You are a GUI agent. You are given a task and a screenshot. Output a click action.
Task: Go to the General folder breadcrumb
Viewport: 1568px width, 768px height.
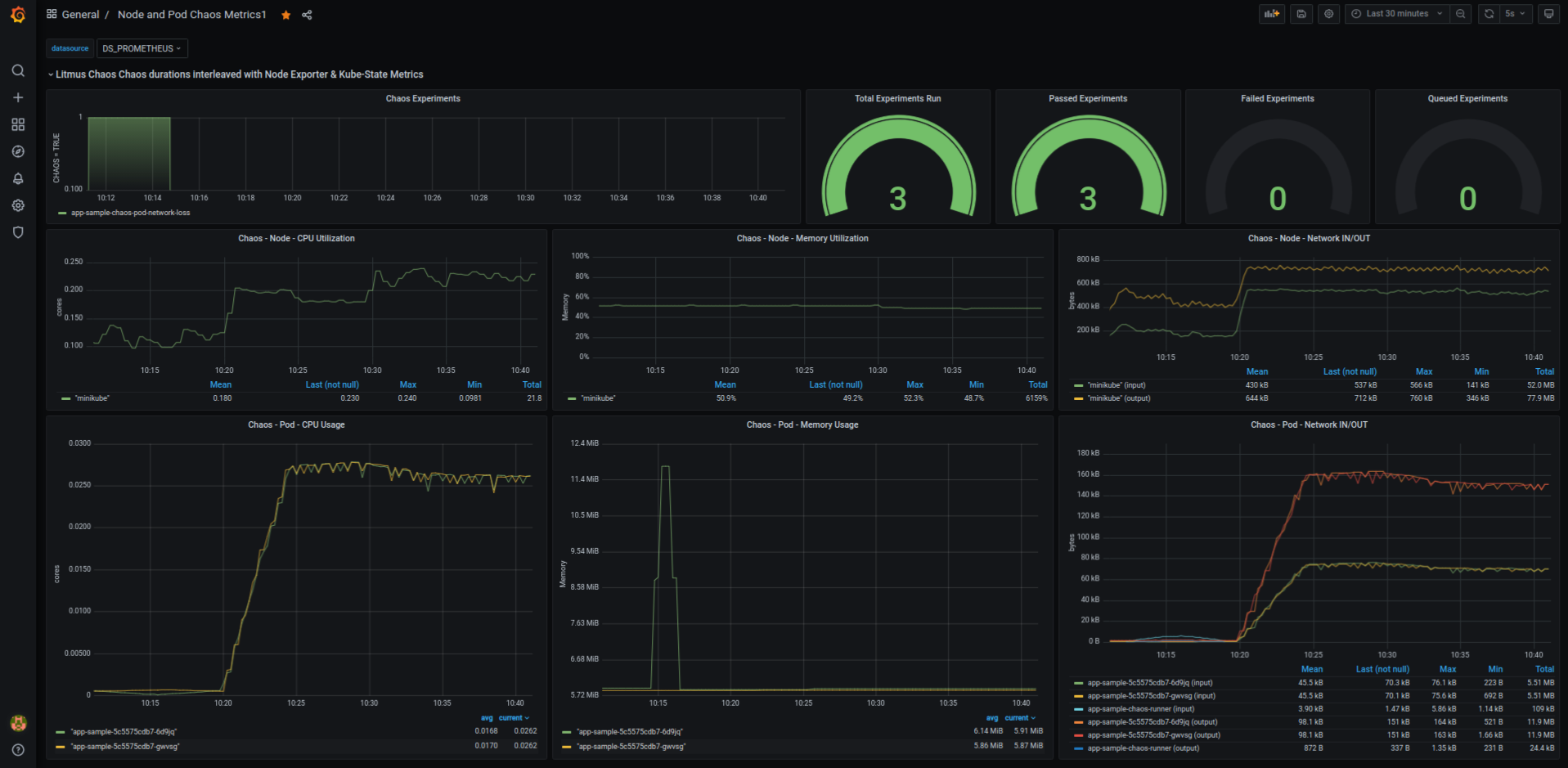pos(80,15)
